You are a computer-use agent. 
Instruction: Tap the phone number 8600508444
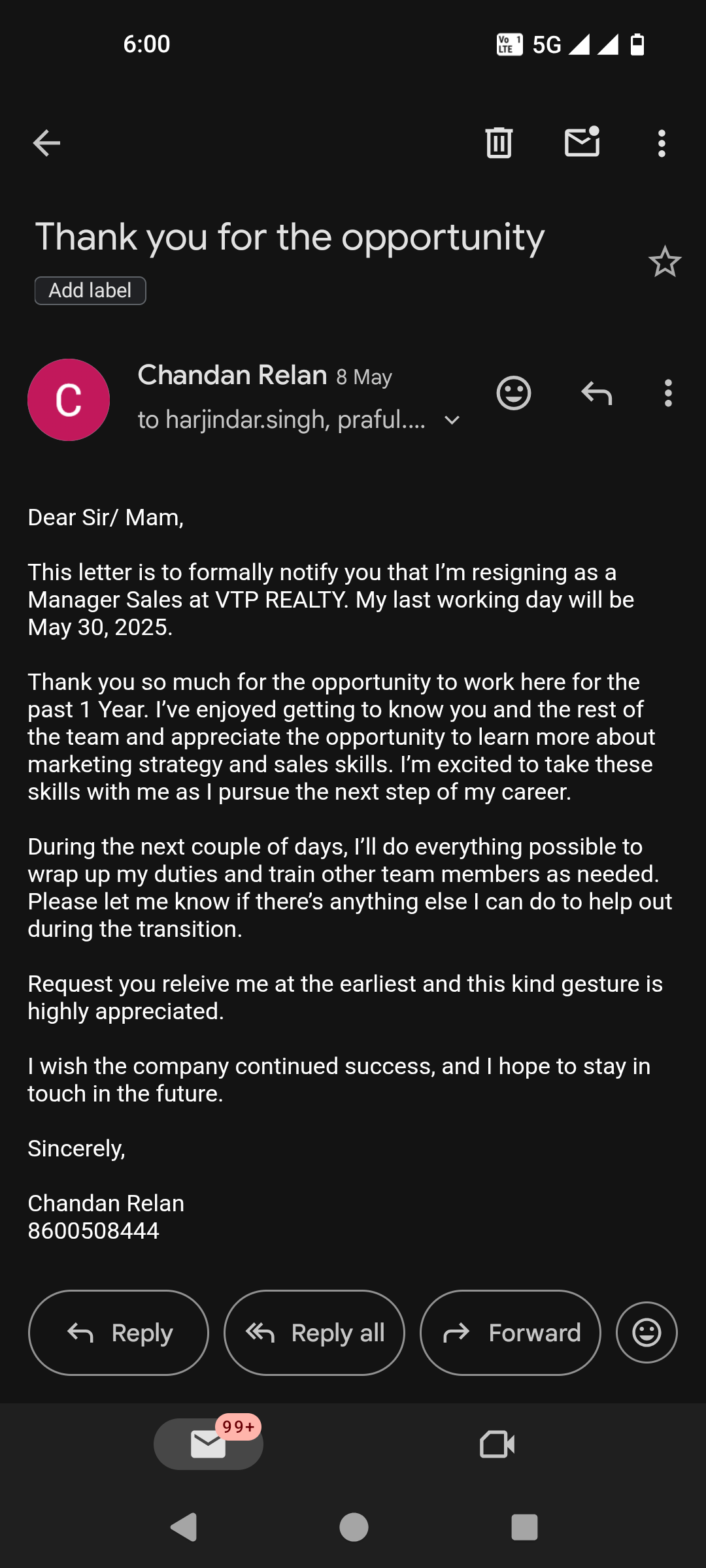(93, 1231)
